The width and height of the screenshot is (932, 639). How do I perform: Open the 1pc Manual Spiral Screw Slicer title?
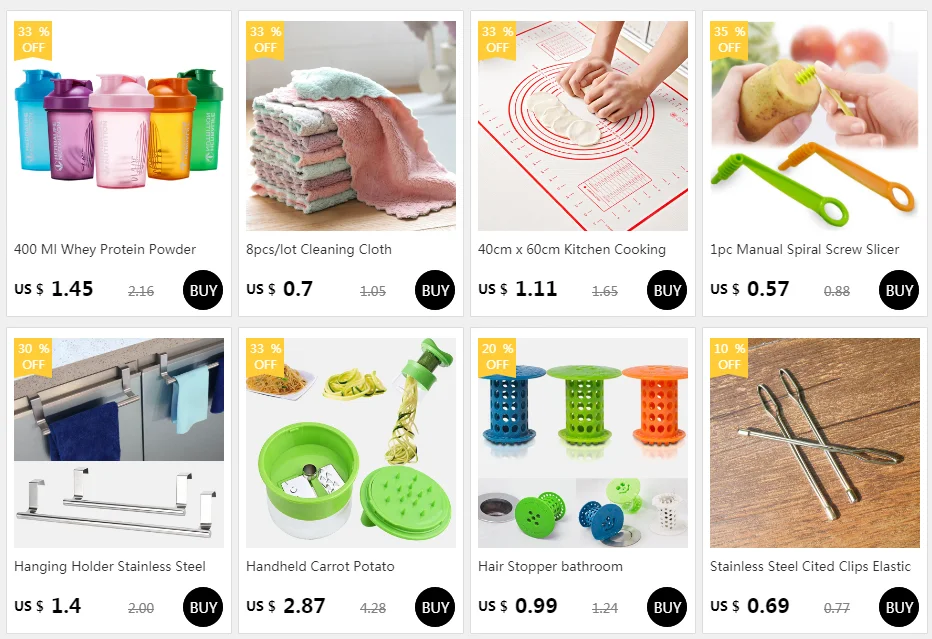coord(804,250)
